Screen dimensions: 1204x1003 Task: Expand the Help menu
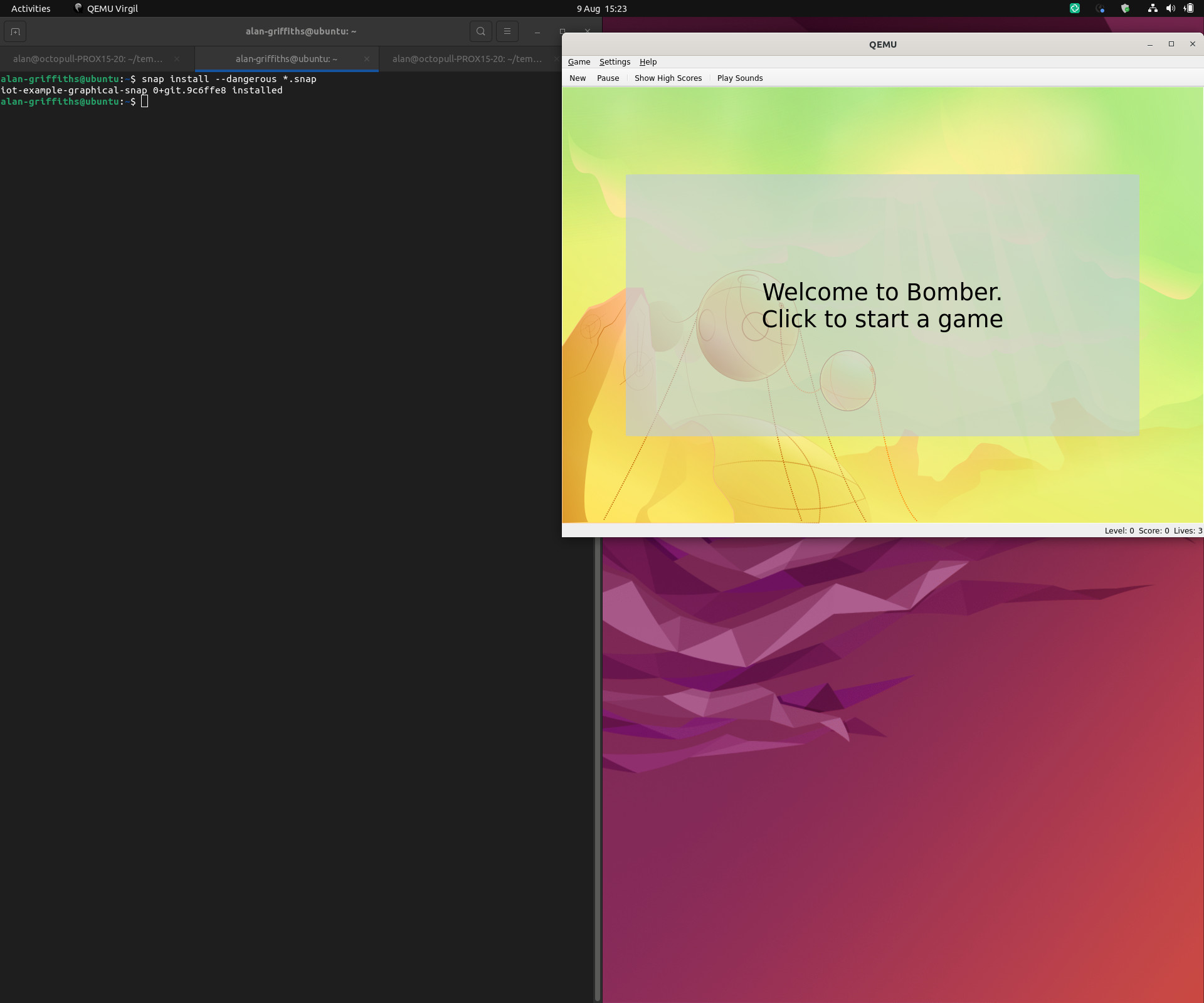tap(648, 62)
